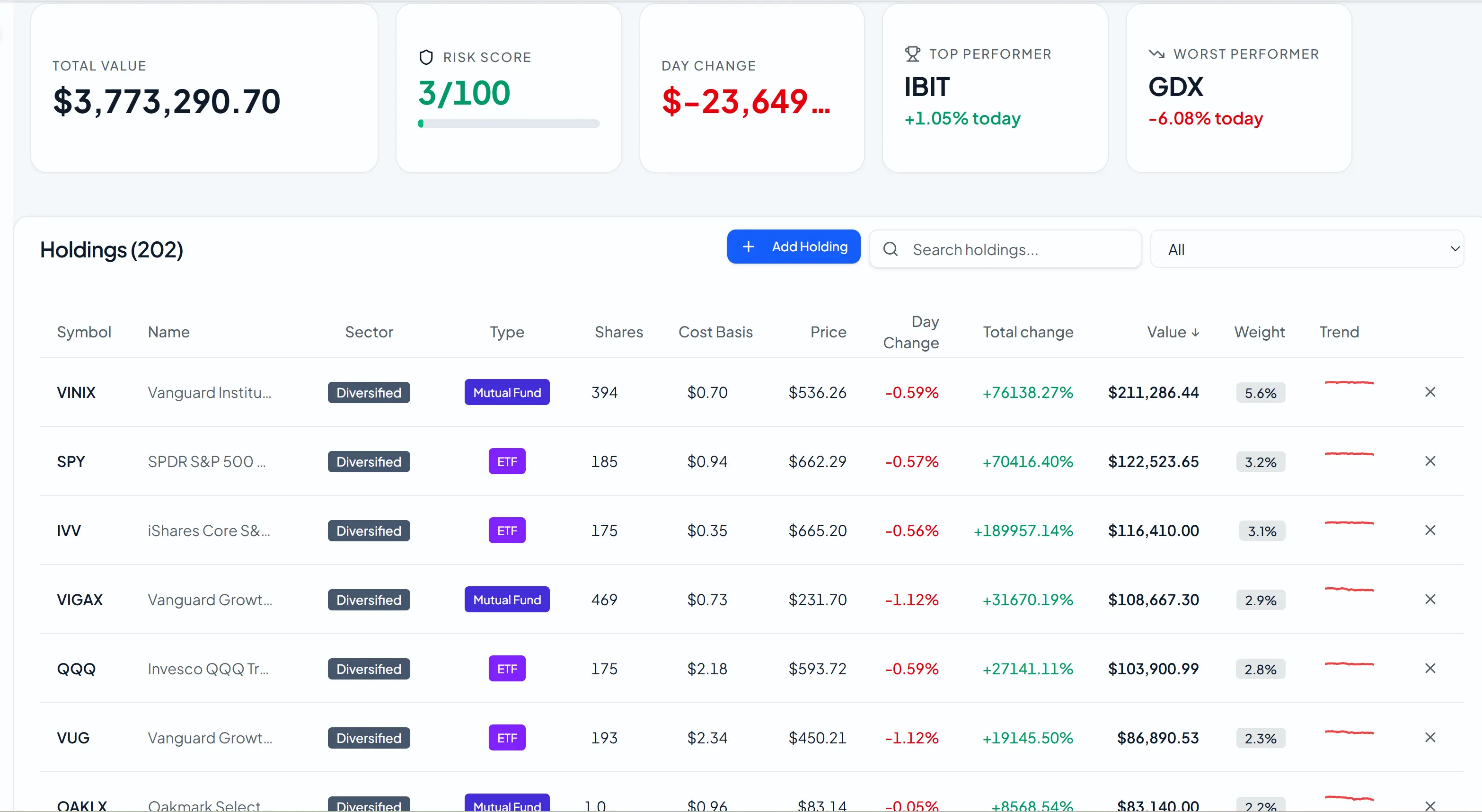Sort table by Total change column header

pos(1027,332)
